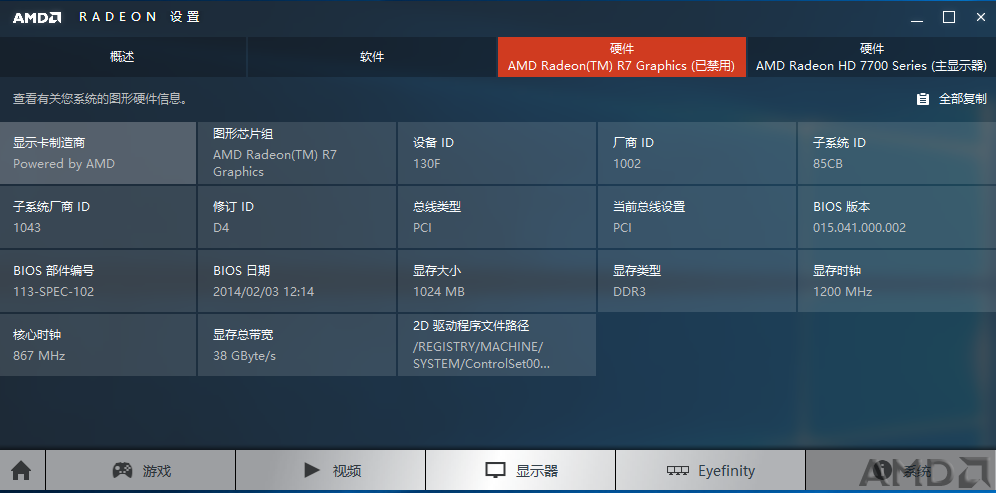Click the 核心时钟 867 MHz tile
Viewport: 996px width, 493px height.
point(98,345)
